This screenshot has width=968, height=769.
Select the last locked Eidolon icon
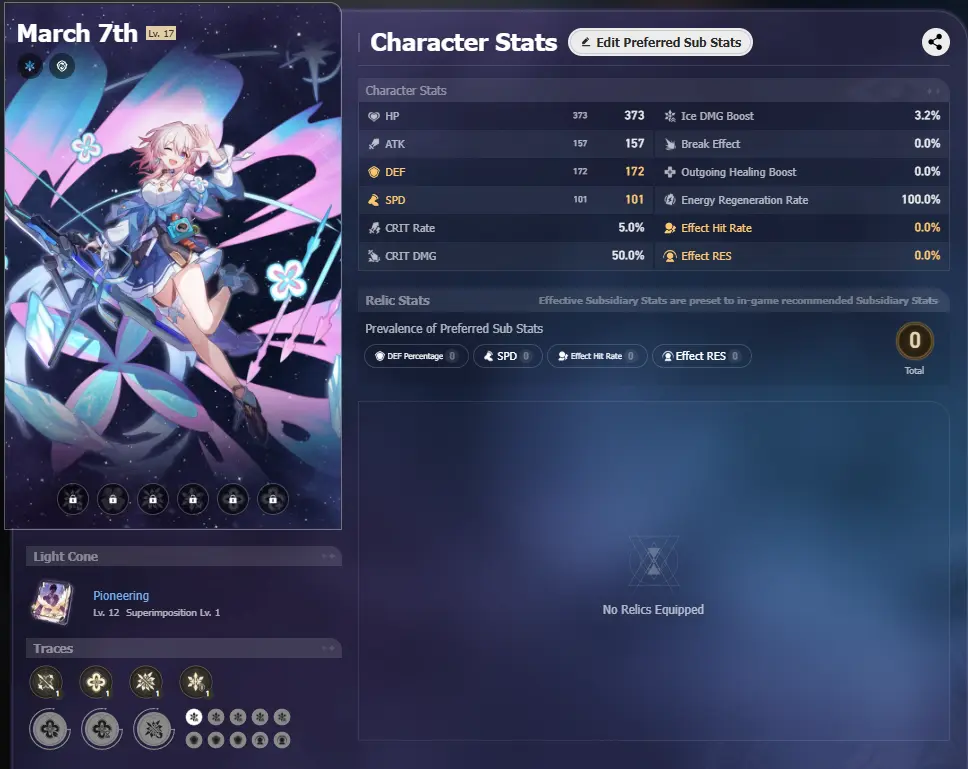click(x=273, y=499)
